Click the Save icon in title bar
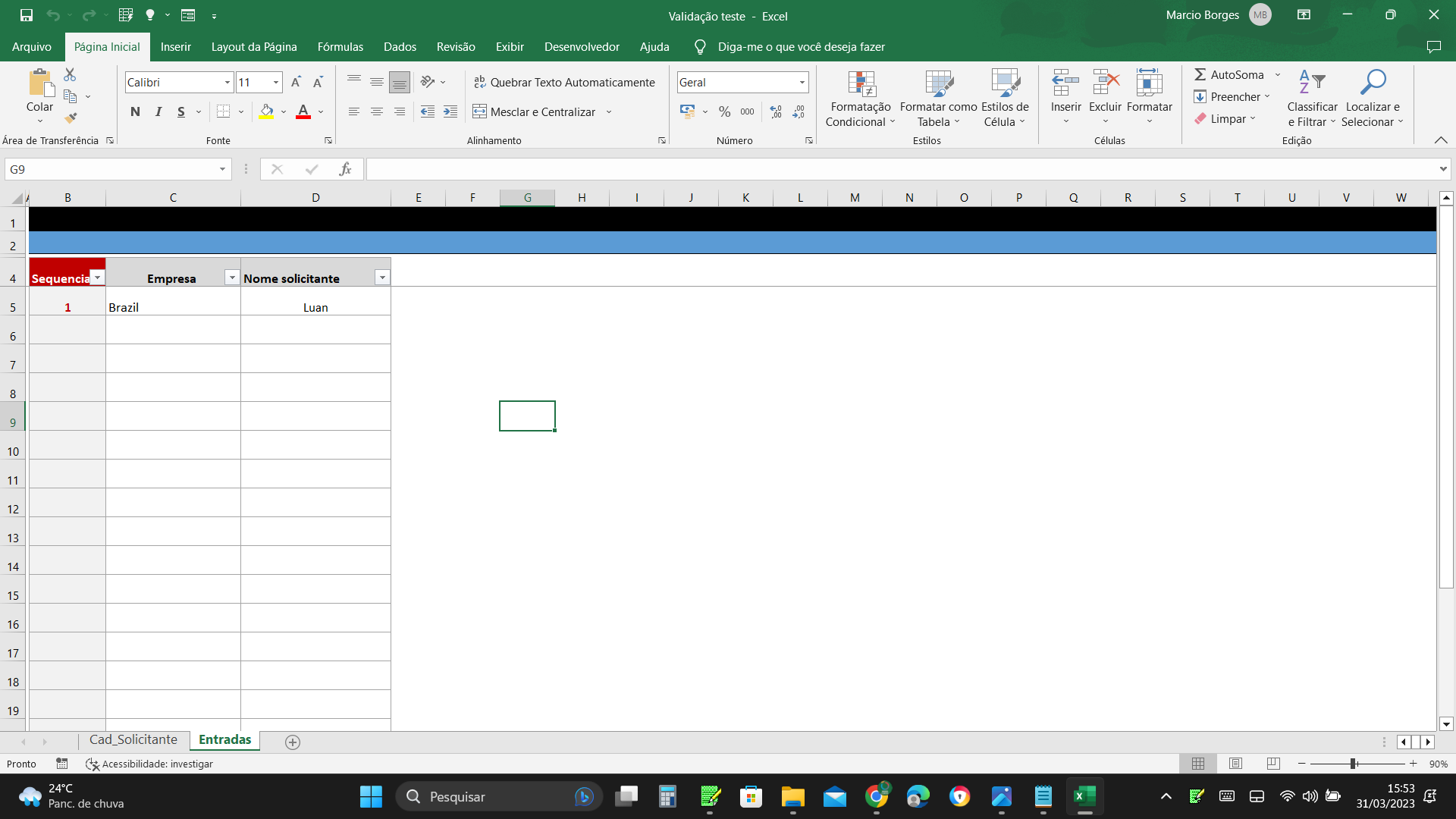 pos(27,15)
